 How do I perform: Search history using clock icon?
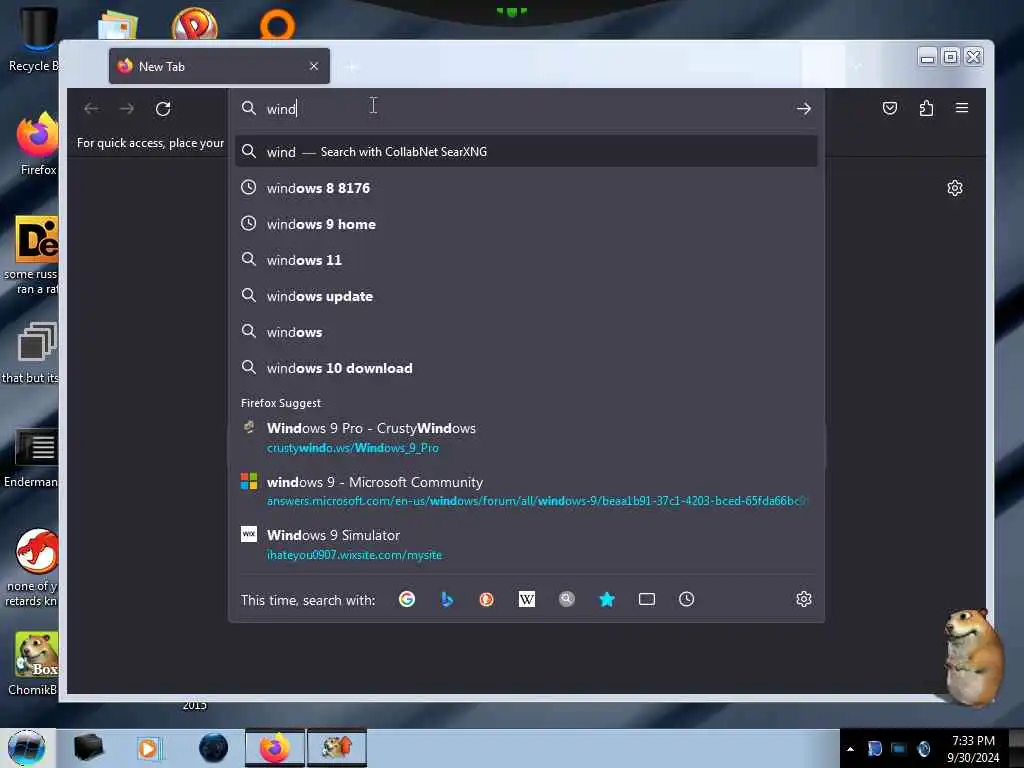click(x=686, y=599)
